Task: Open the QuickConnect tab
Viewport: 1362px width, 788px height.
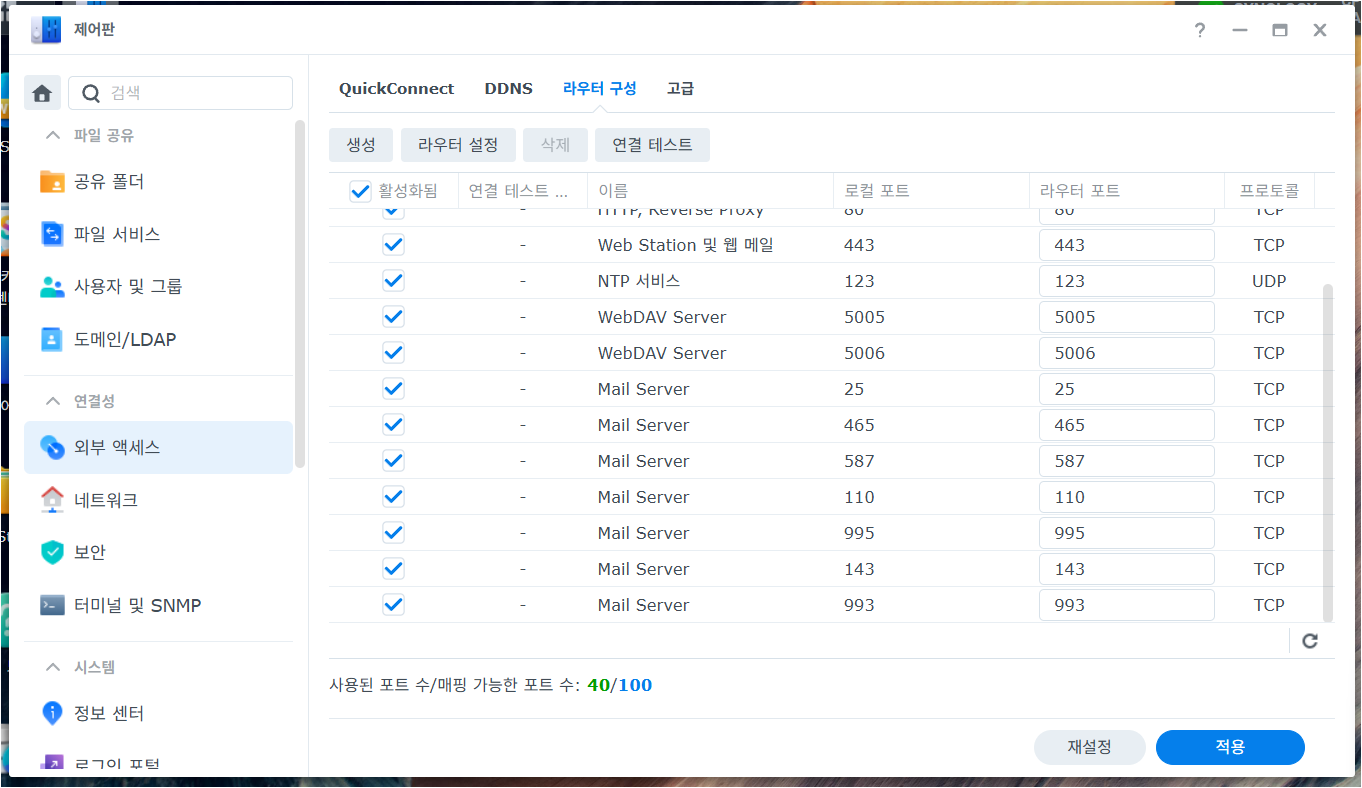Action: click(x=396, y=88)
